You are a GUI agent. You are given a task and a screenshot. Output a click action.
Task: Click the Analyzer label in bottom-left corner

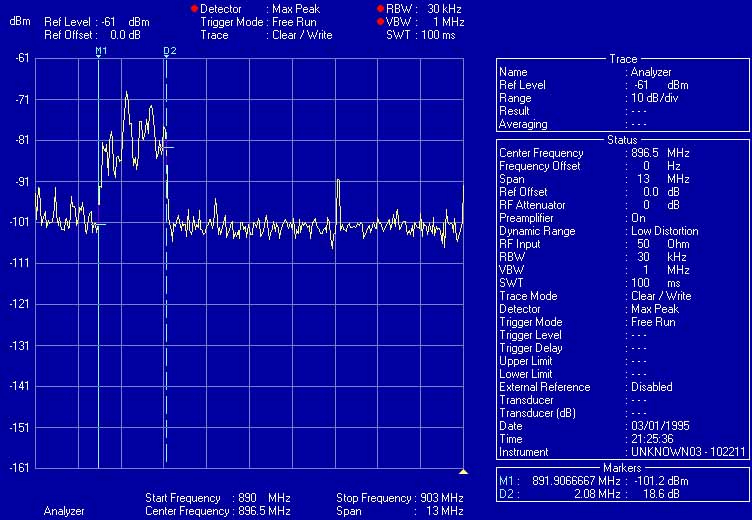(x=64, y=511)
